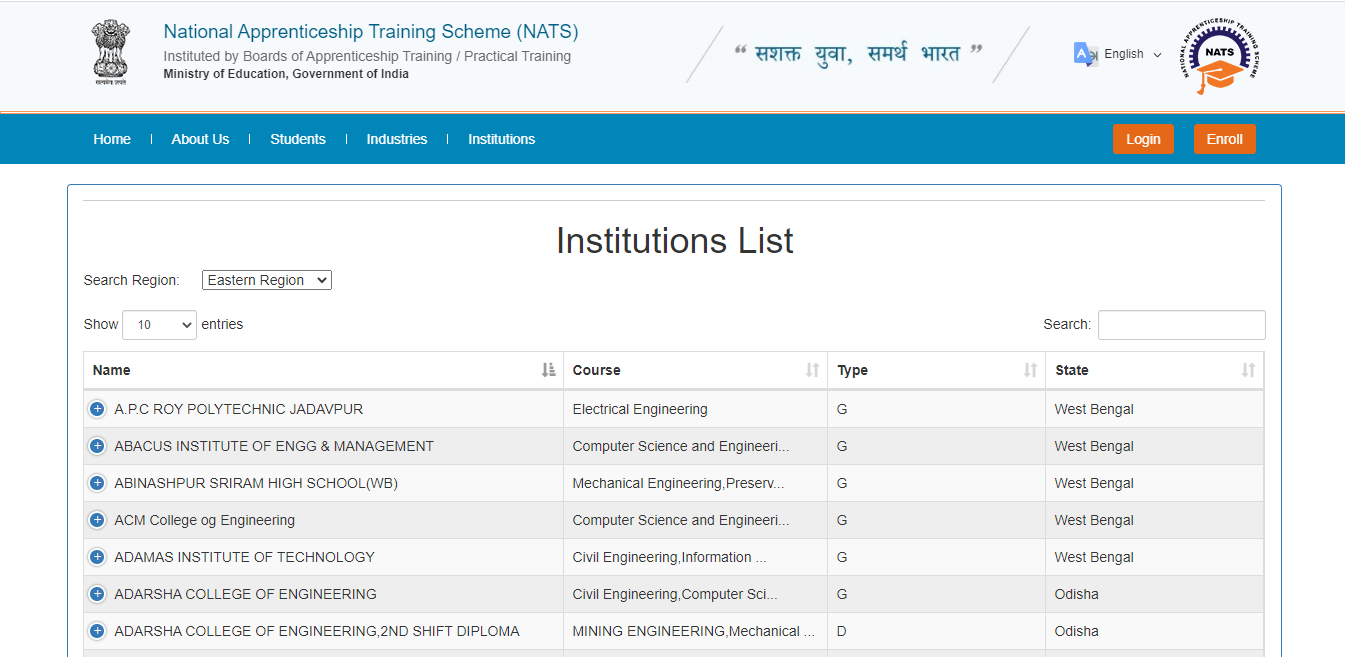Open the Industries menu
Viewport: 1345px width, 657px height.
397,139
